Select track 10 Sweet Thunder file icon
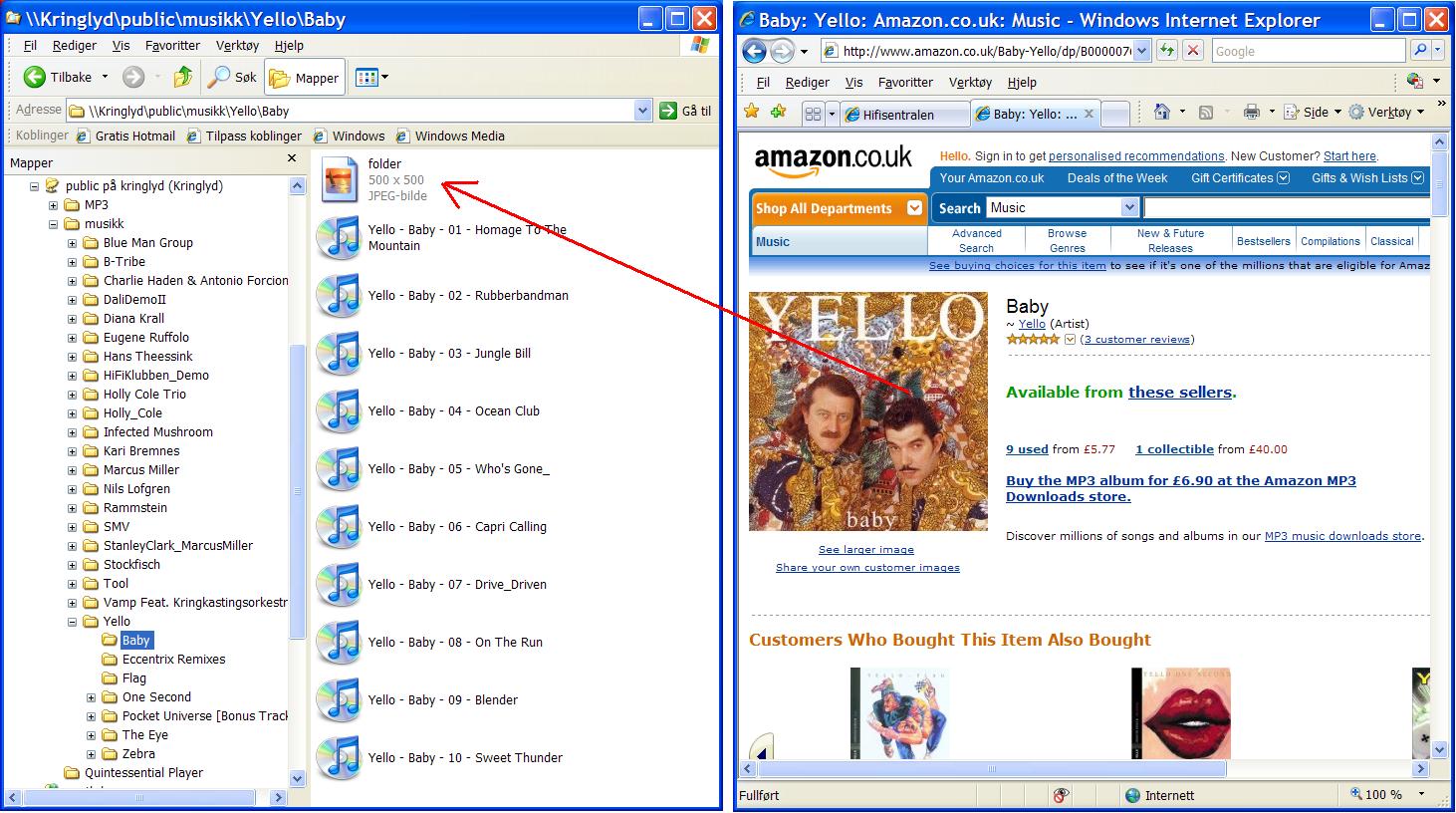Screen dimensions: 1456x813 pyautogui.click(x=340, y=758)
